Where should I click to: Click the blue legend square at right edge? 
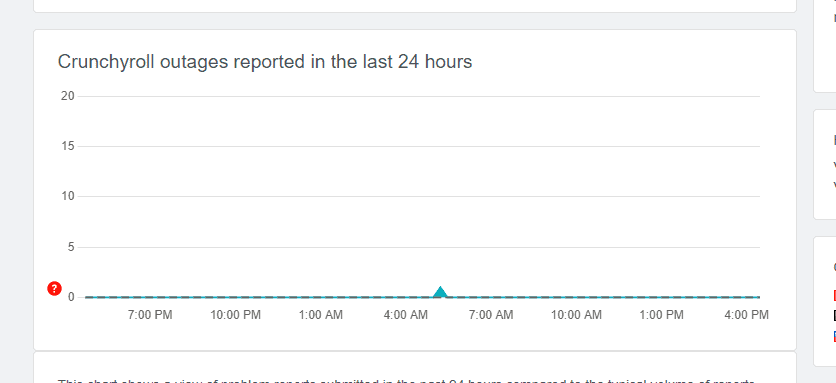point(834,337)
